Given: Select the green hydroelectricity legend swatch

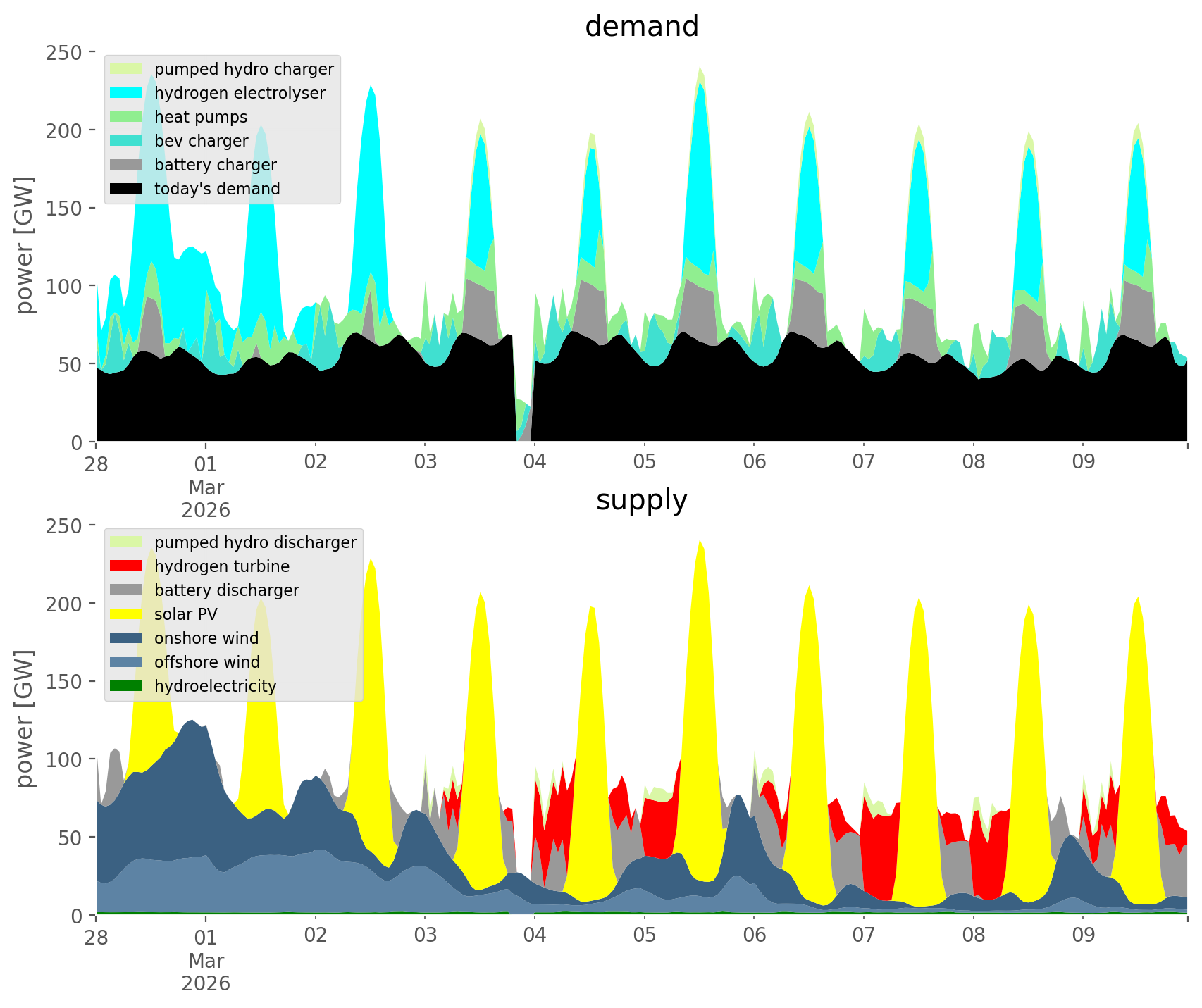Looking at the screenshot, I should (x=127, y=686).
